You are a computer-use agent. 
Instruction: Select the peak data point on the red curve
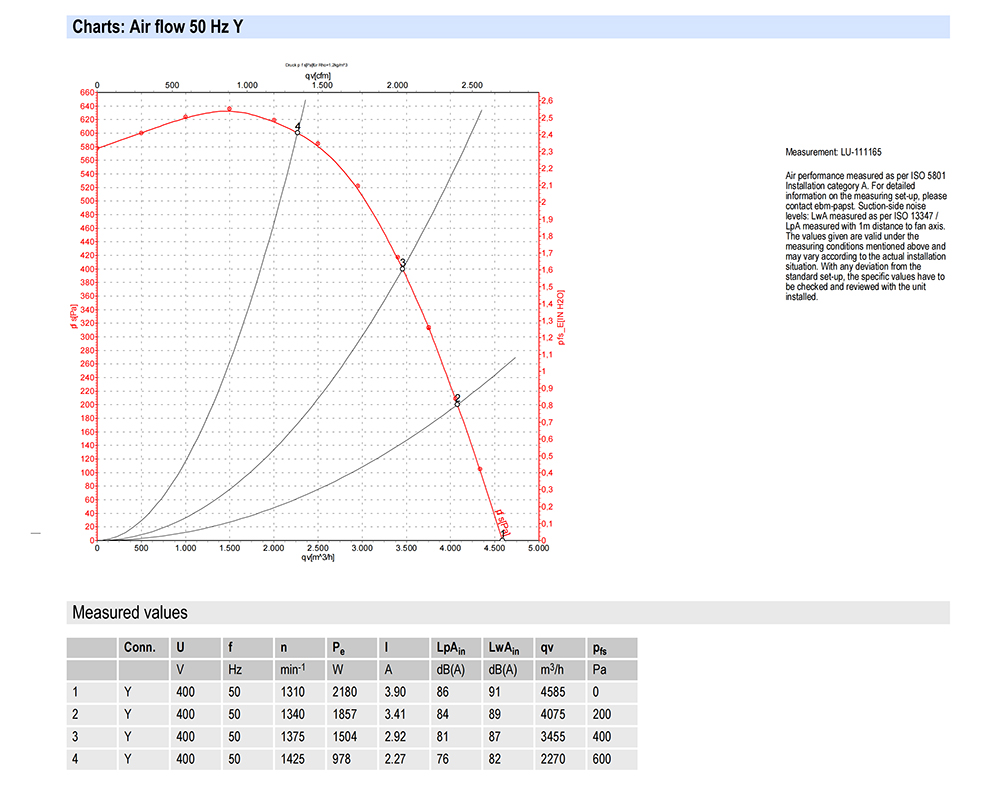(229, 109)
